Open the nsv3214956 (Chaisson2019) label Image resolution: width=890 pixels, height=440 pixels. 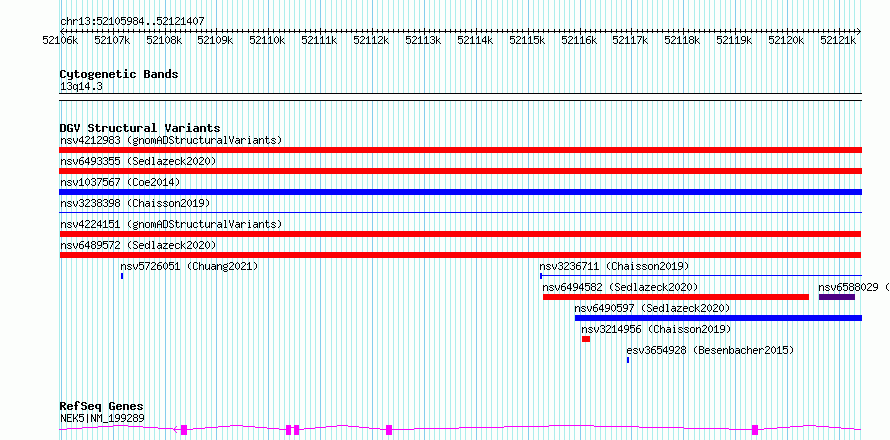pos(656,329)
